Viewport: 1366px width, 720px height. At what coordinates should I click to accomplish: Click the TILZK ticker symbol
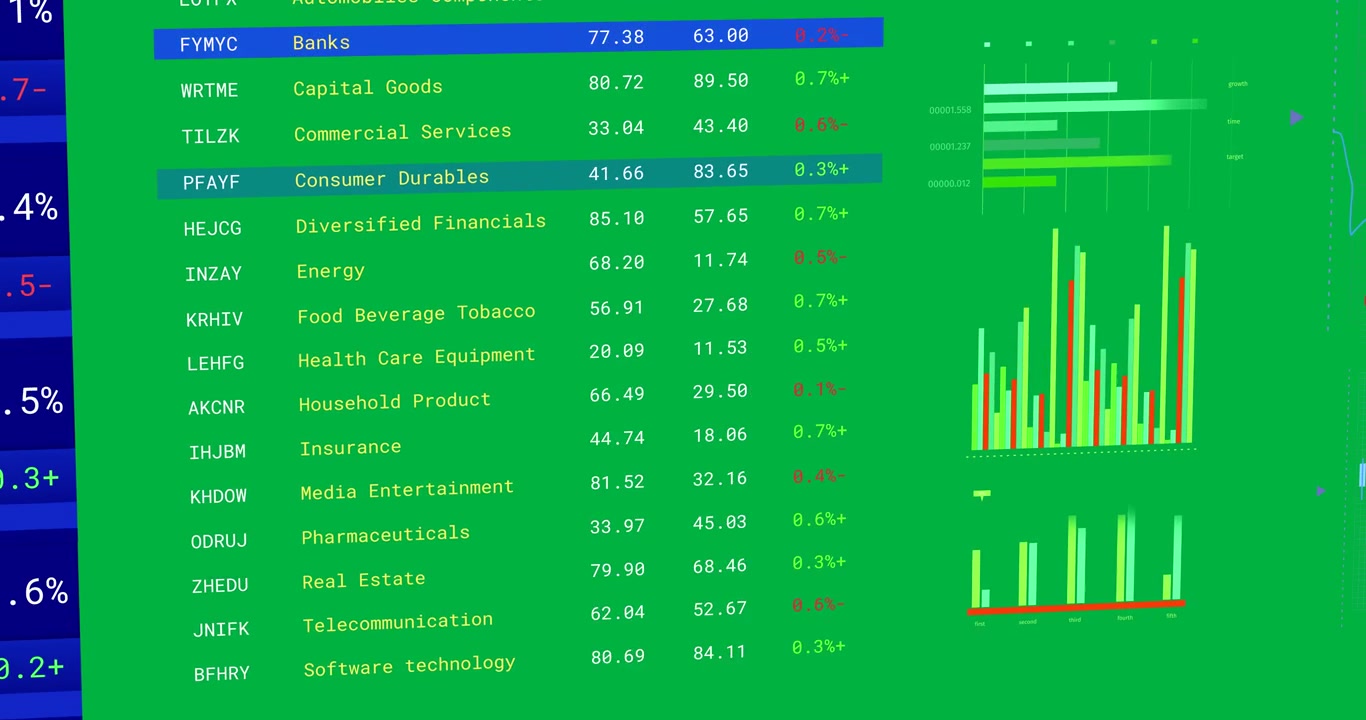[210, 137]
